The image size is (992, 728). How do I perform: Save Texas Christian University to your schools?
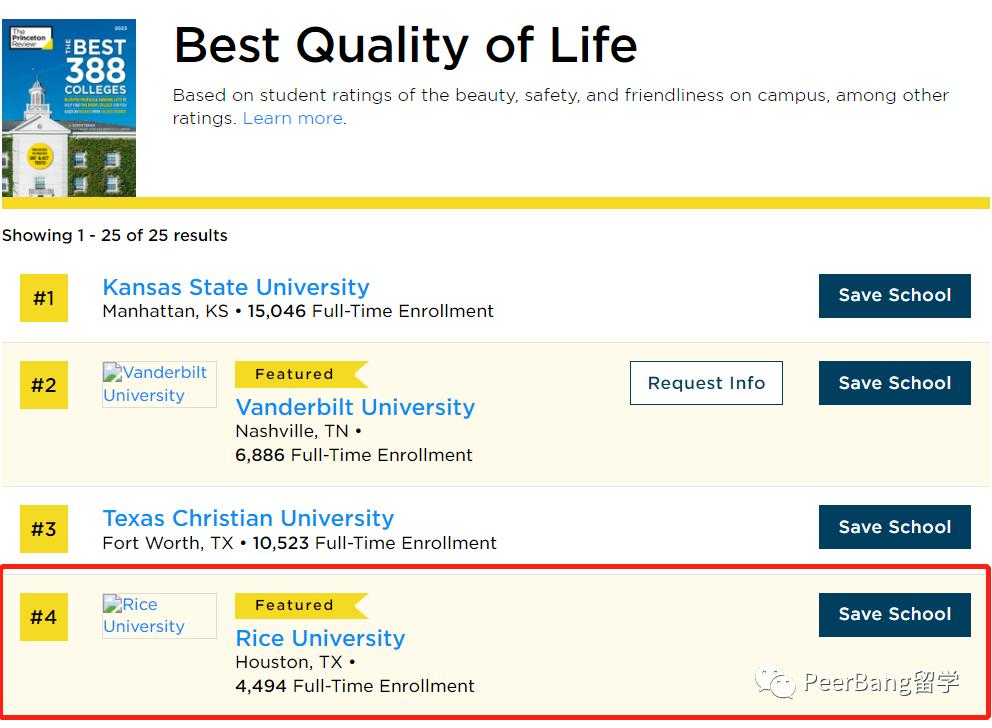click(x=894, y=527)
